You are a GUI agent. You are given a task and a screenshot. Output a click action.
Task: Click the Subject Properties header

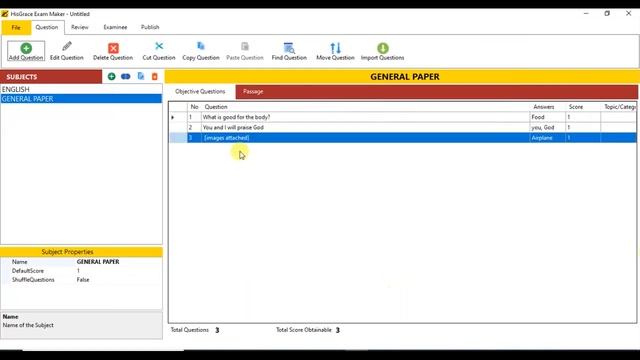(81, 252)
